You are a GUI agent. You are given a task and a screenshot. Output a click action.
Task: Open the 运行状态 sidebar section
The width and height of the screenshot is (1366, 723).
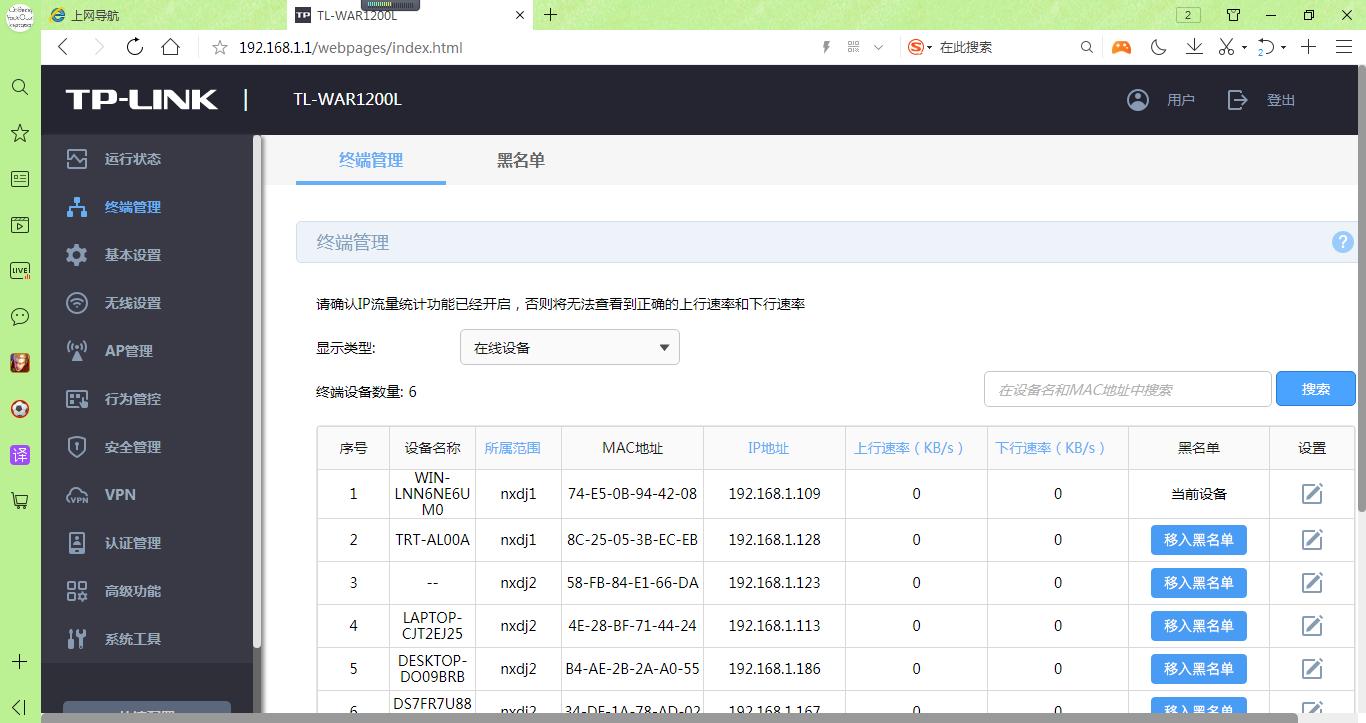point(130,158)
